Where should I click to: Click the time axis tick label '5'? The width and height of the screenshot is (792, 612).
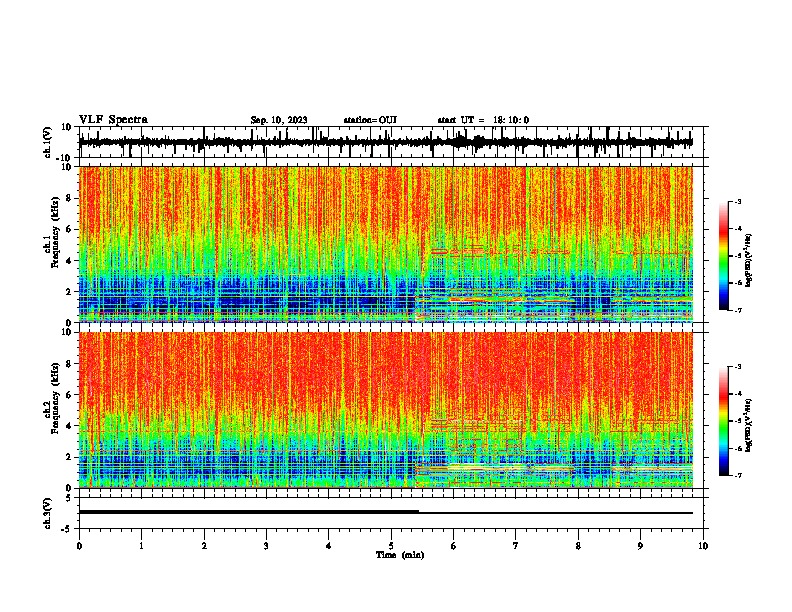(391, 546)
